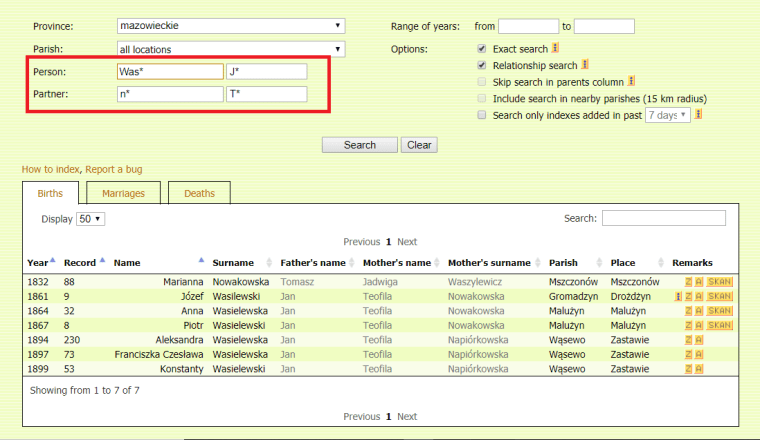Open the info icon in Józef Wasilewski's remarks
Screen dimensions: 760x440
tap(678, 297)
